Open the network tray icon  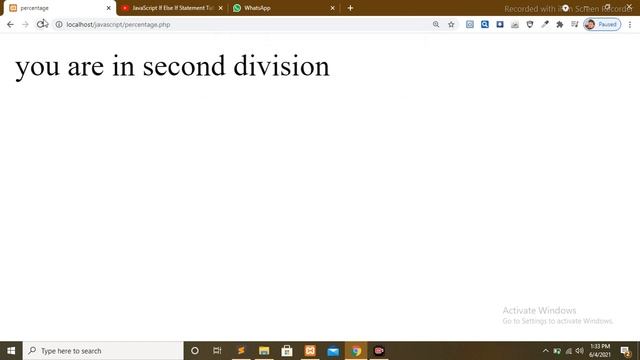(569, 351)
